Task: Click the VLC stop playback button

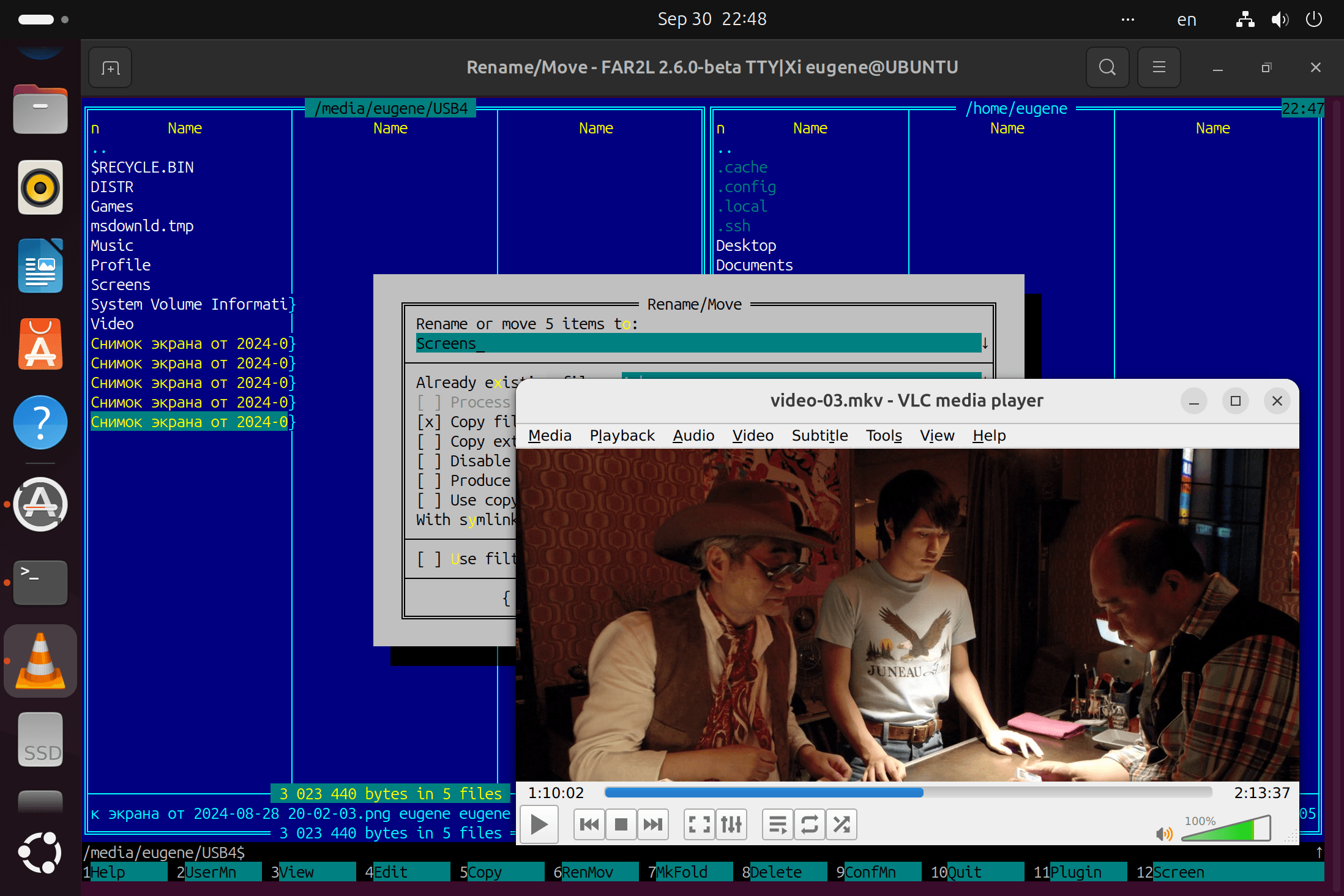Action: (x=621, y=824)
